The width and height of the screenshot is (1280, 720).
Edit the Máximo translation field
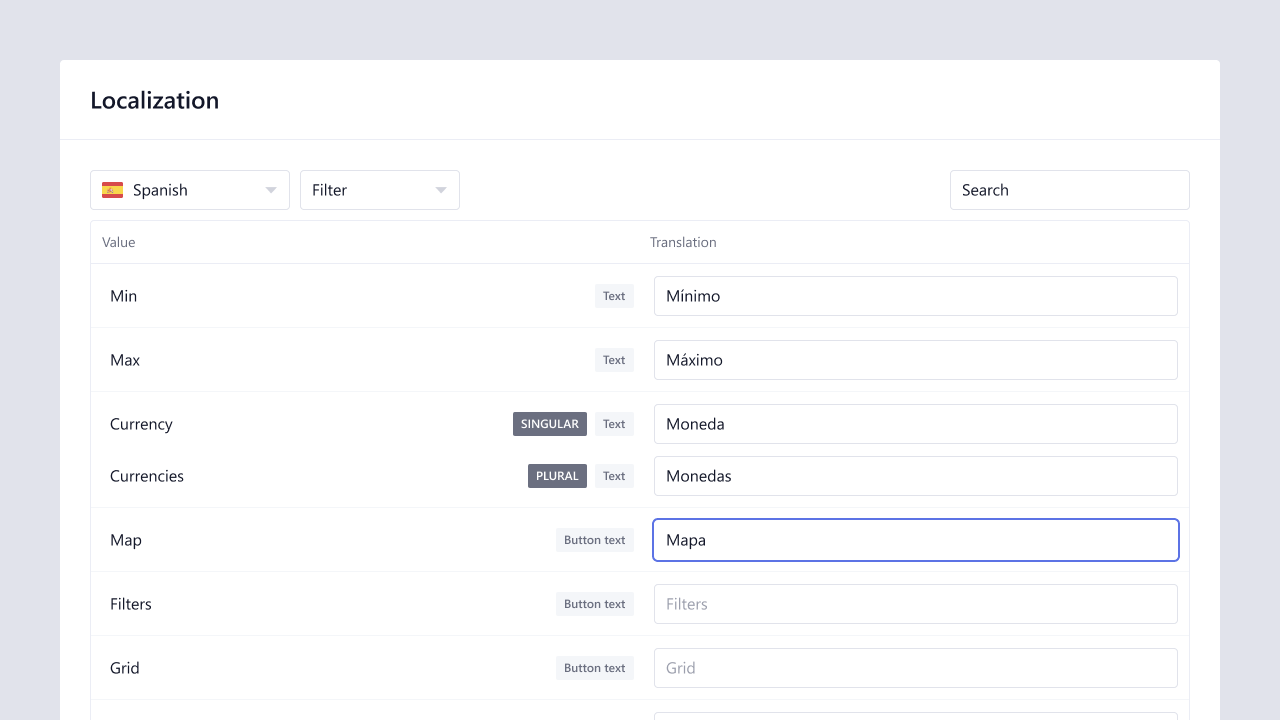[x=915, y=360]
